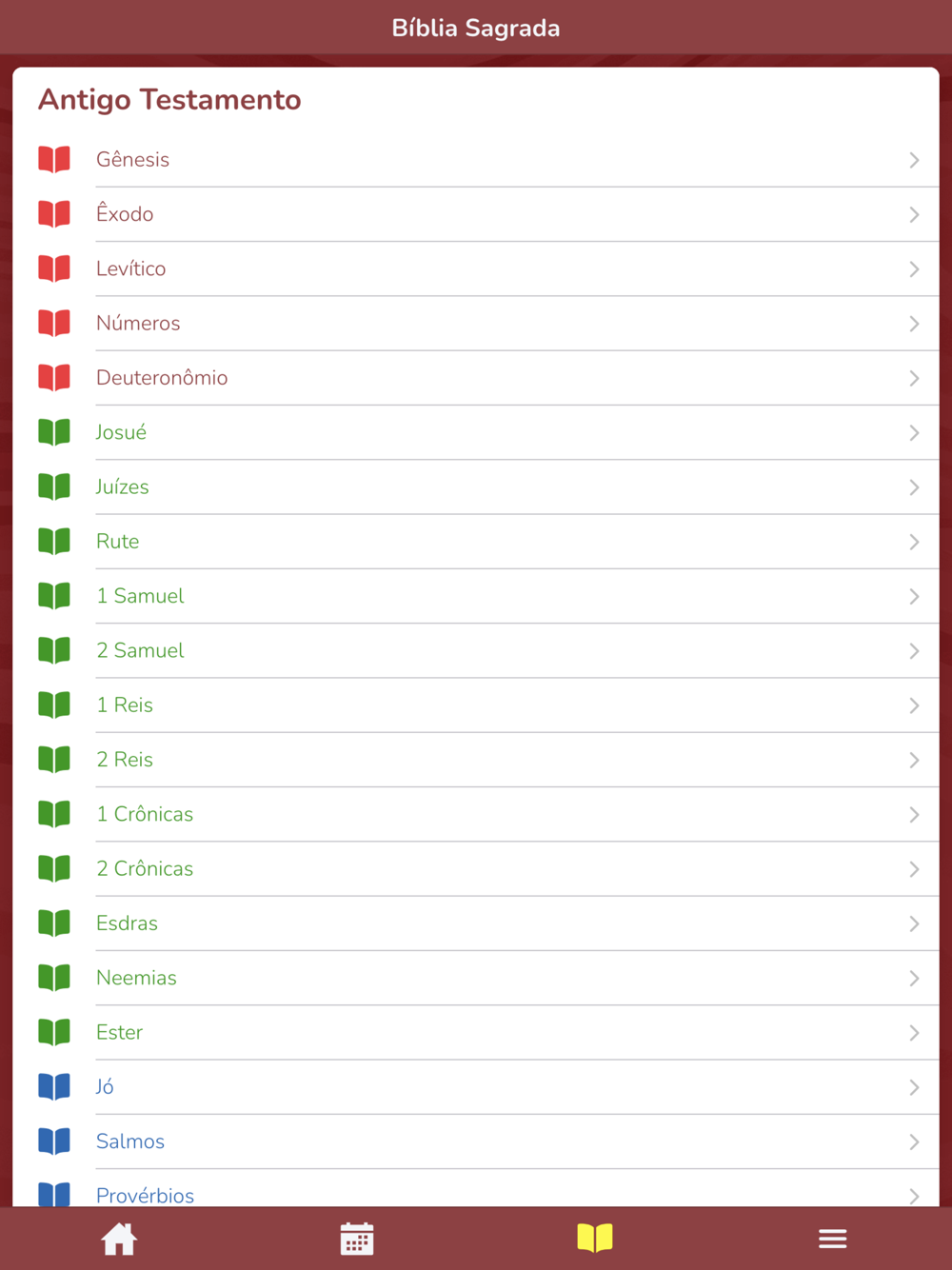Open the hamburger menu icon
Viewport: 952px width, 1270px height.
point(833,1239)
